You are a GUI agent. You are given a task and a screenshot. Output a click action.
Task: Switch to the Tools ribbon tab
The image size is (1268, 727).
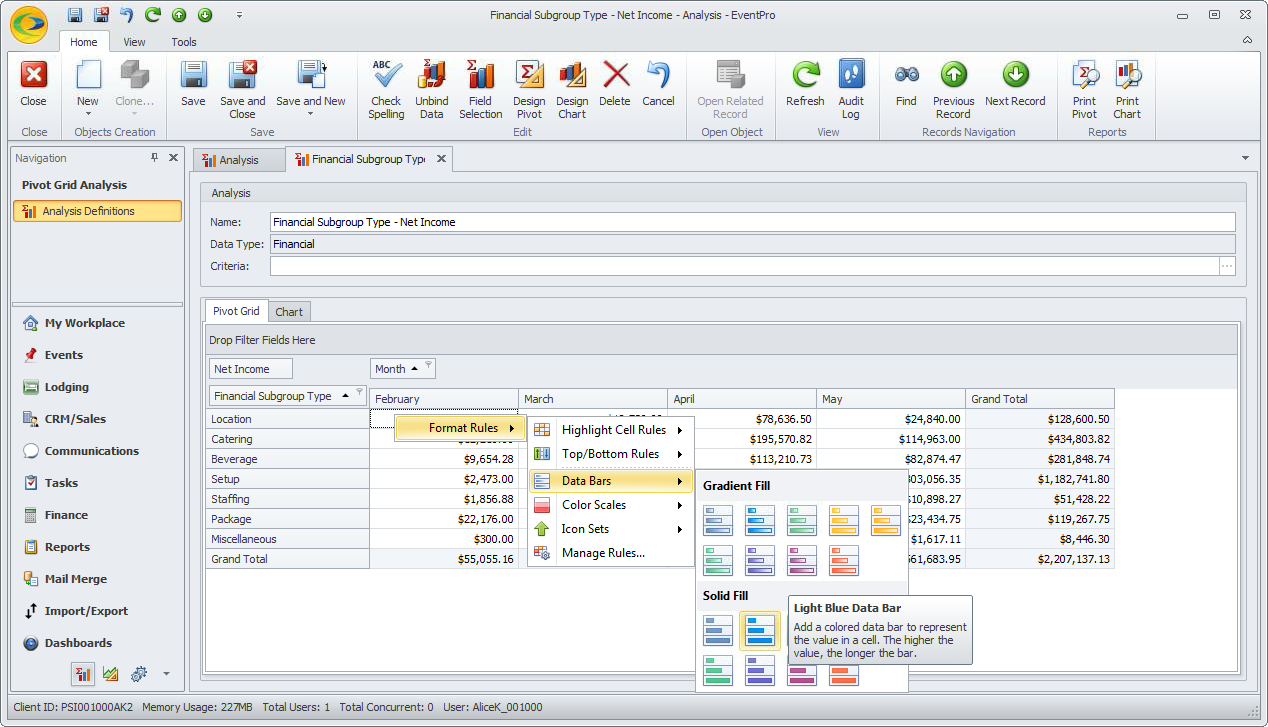click(184, 42)
